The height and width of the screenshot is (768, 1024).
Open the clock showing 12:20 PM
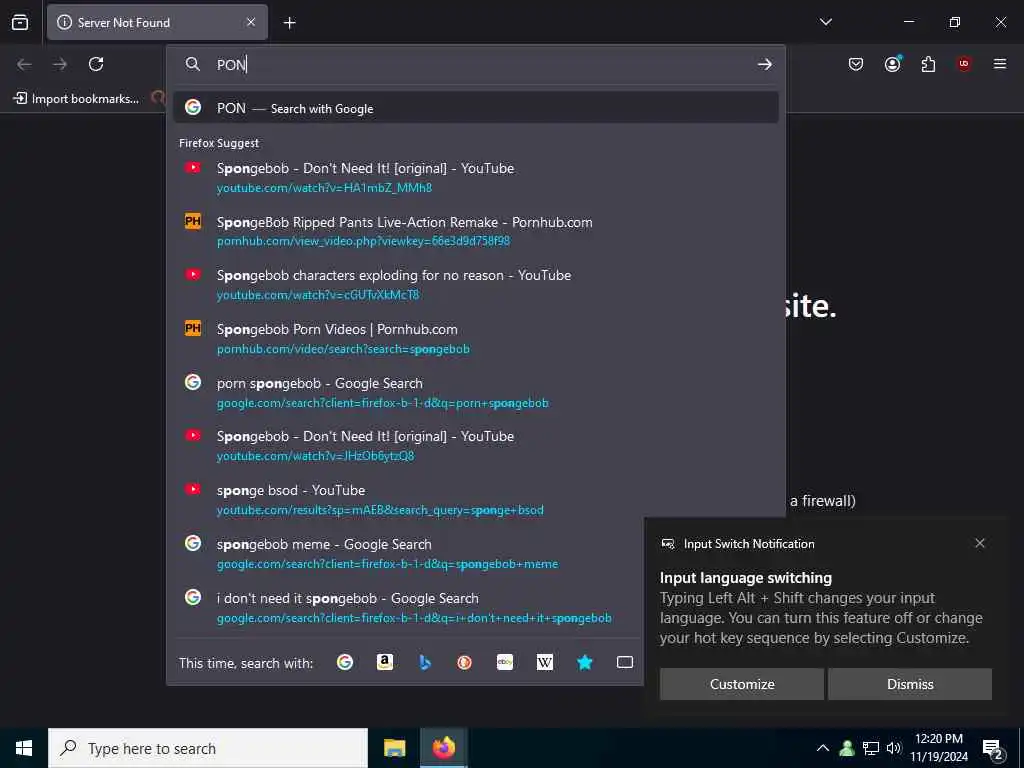click(939, 748)
